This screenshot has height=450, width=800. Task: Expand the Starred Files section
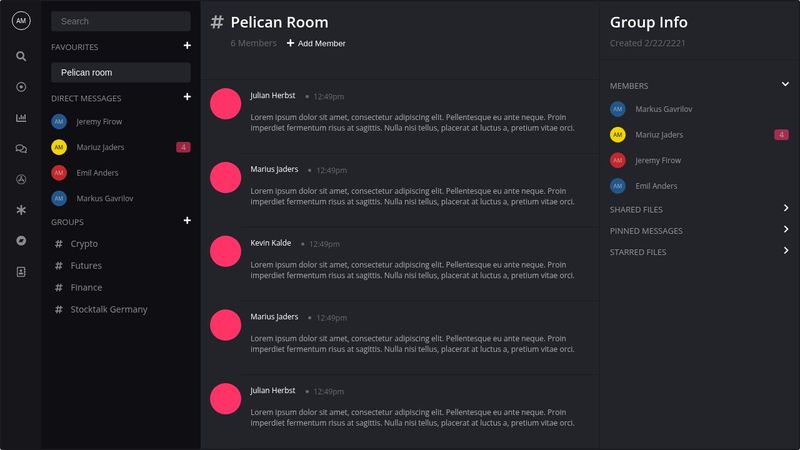(786, 251)
